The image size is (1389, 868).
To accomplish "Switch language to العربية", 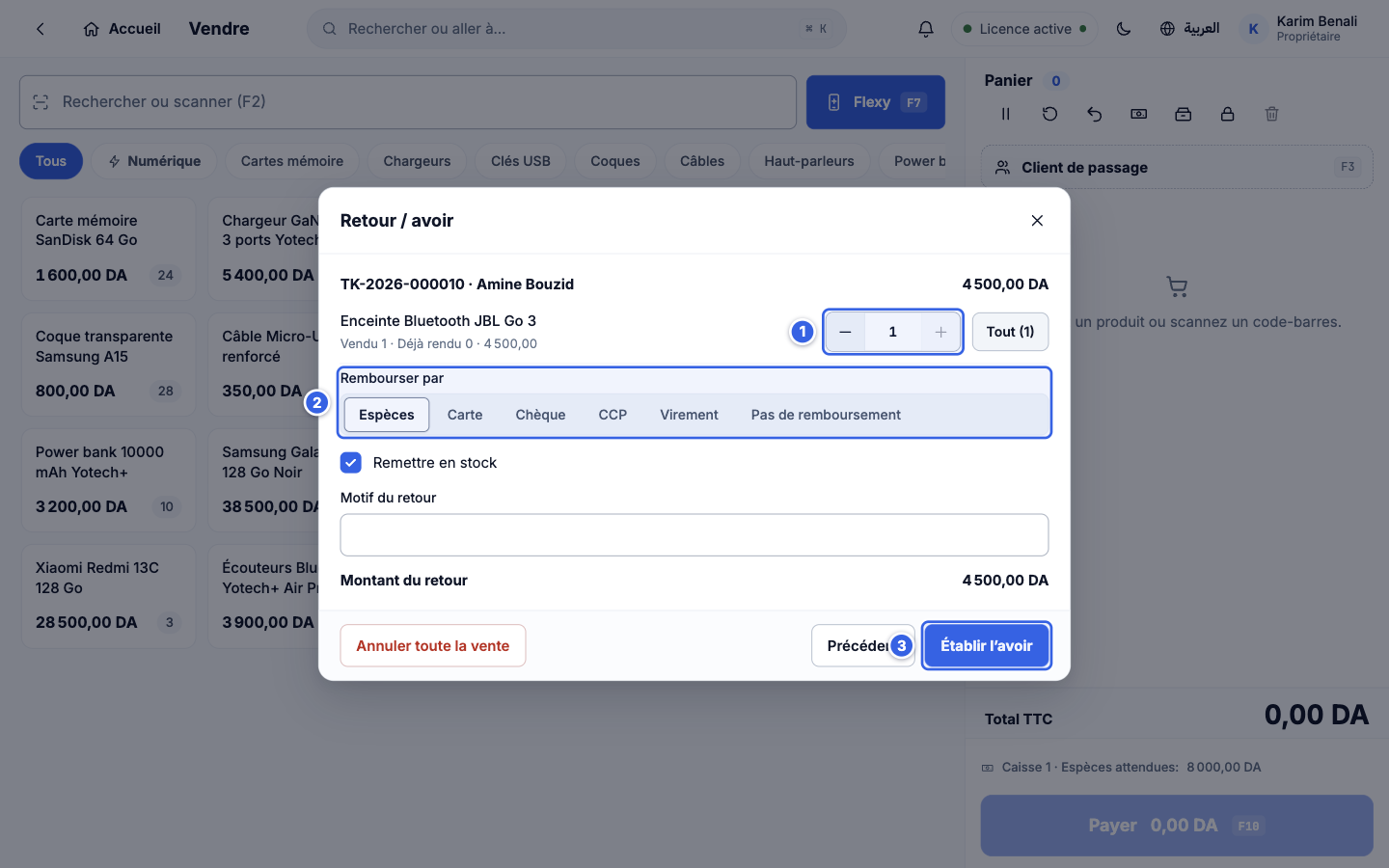I will pyautogui.click(x=1189, y=29).
